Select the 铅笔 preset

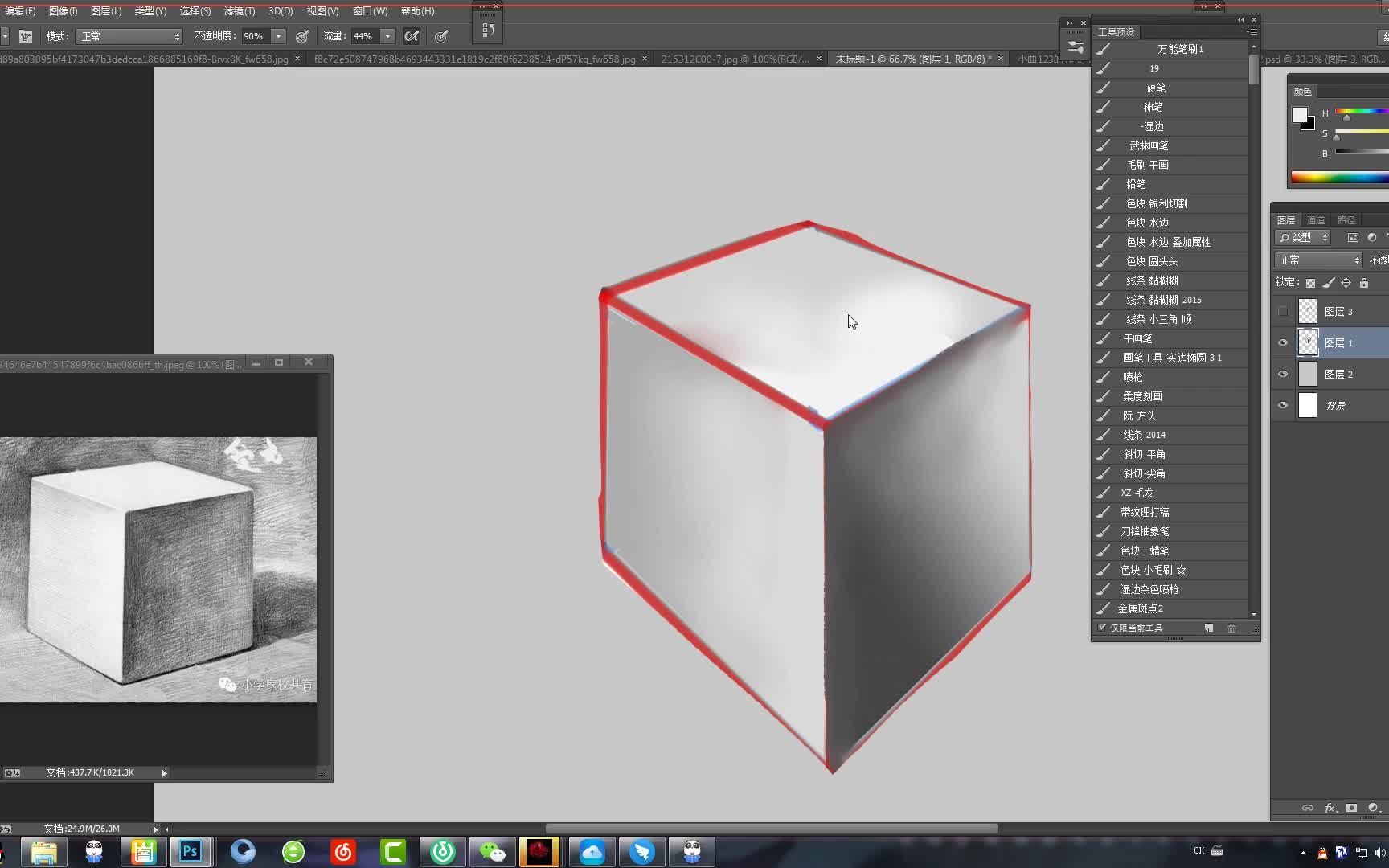[x=1170, y=184]
